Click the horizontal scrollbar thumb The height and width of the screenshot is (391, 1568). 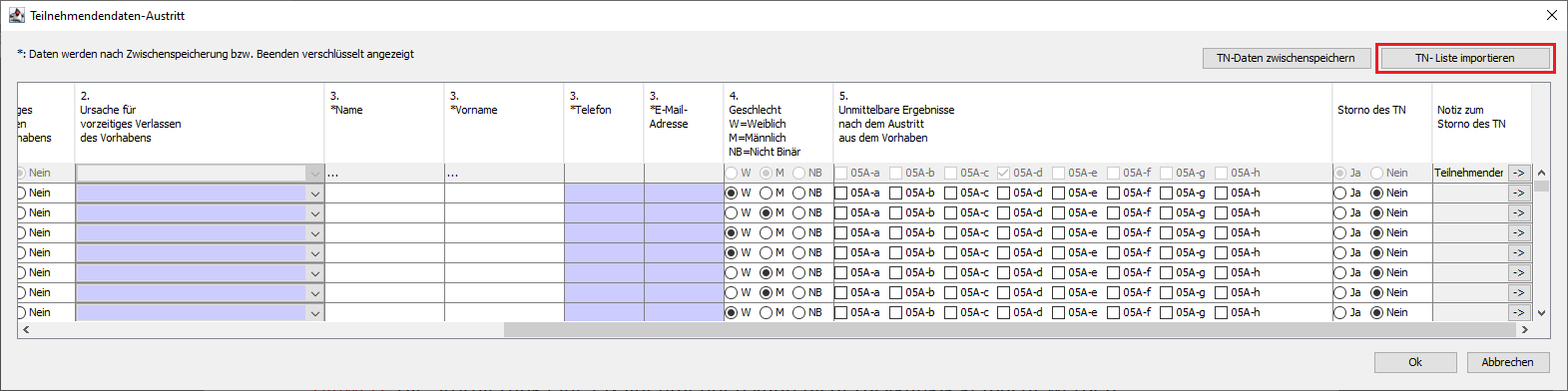point(1009,329)
